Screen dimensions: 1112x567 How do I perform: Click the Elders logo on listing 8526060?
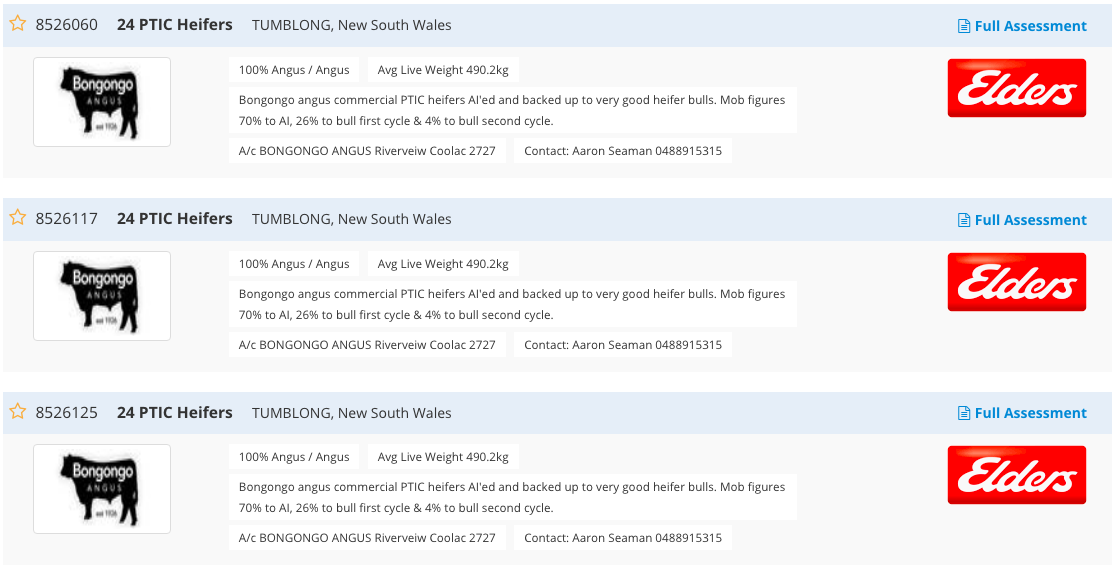click(x=1017, y=88)
